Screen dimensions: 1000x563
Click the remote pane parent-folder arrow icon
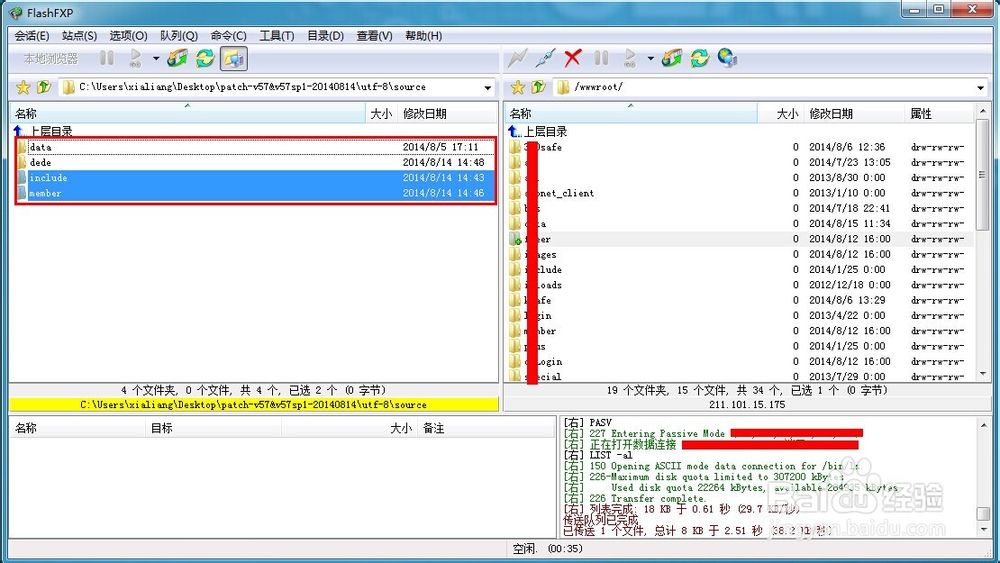click(538, 87)
